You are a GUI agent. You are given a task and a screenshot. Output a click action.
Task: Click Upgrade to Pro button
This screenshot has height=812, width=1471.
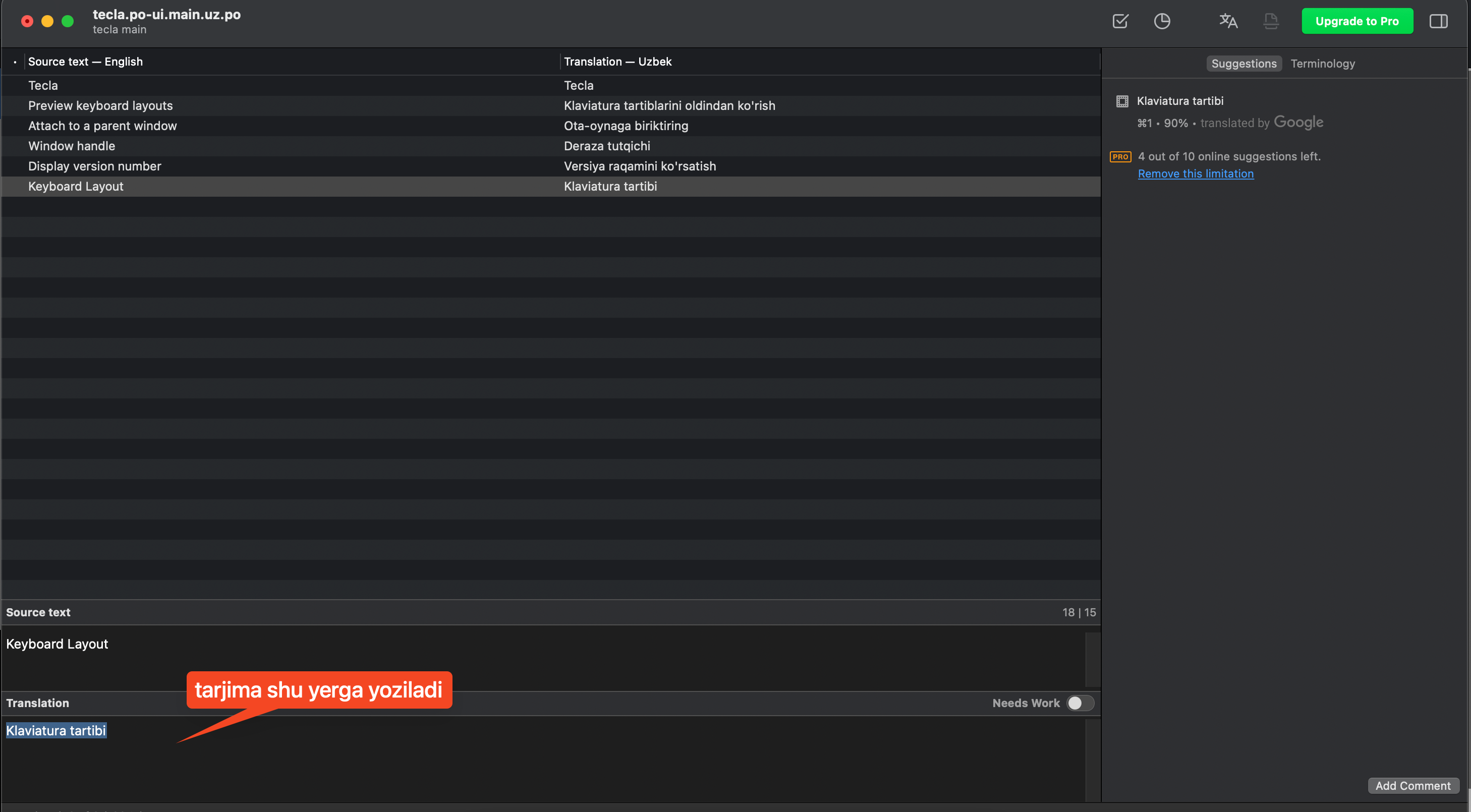[1357, 21]
